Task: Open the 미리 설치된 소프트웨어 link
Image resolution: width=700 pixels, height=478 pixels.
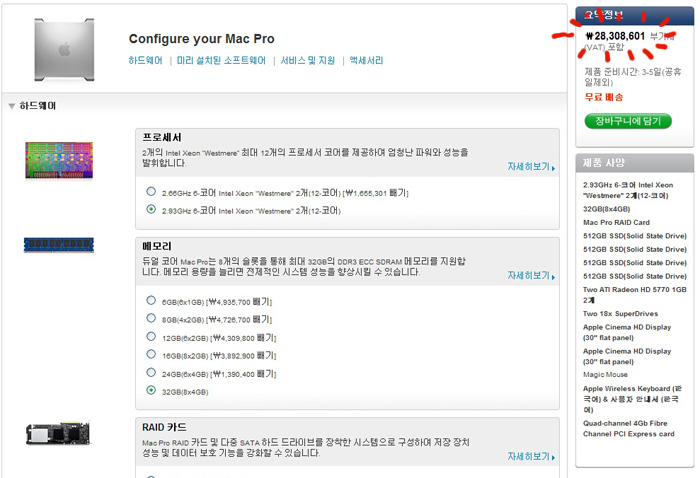Action: pyautogui.click(x=221, y=60)
